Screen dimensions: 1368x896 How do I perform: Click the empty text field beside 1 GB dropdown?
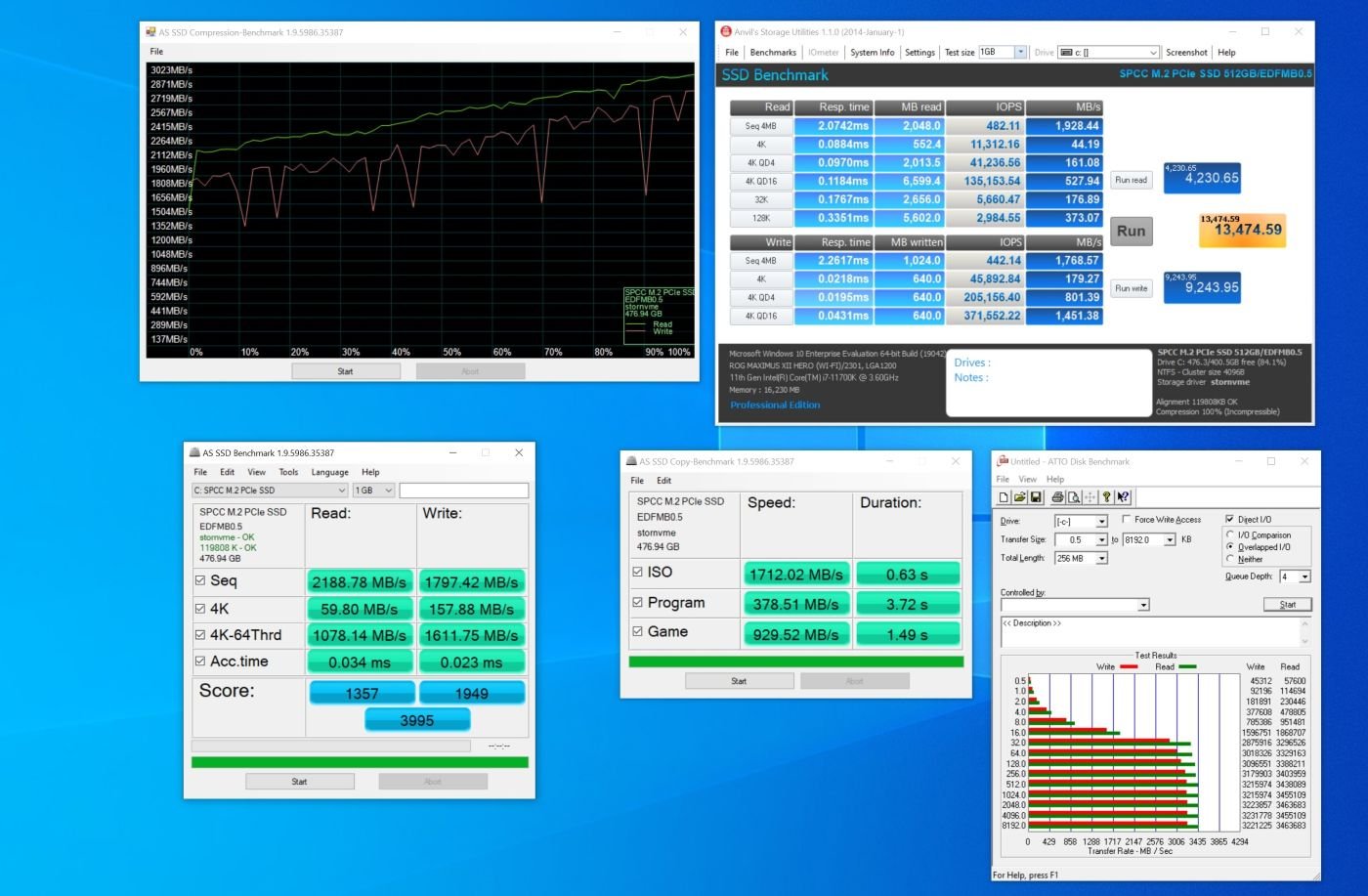pyautogui.click(x=463, y=491)
